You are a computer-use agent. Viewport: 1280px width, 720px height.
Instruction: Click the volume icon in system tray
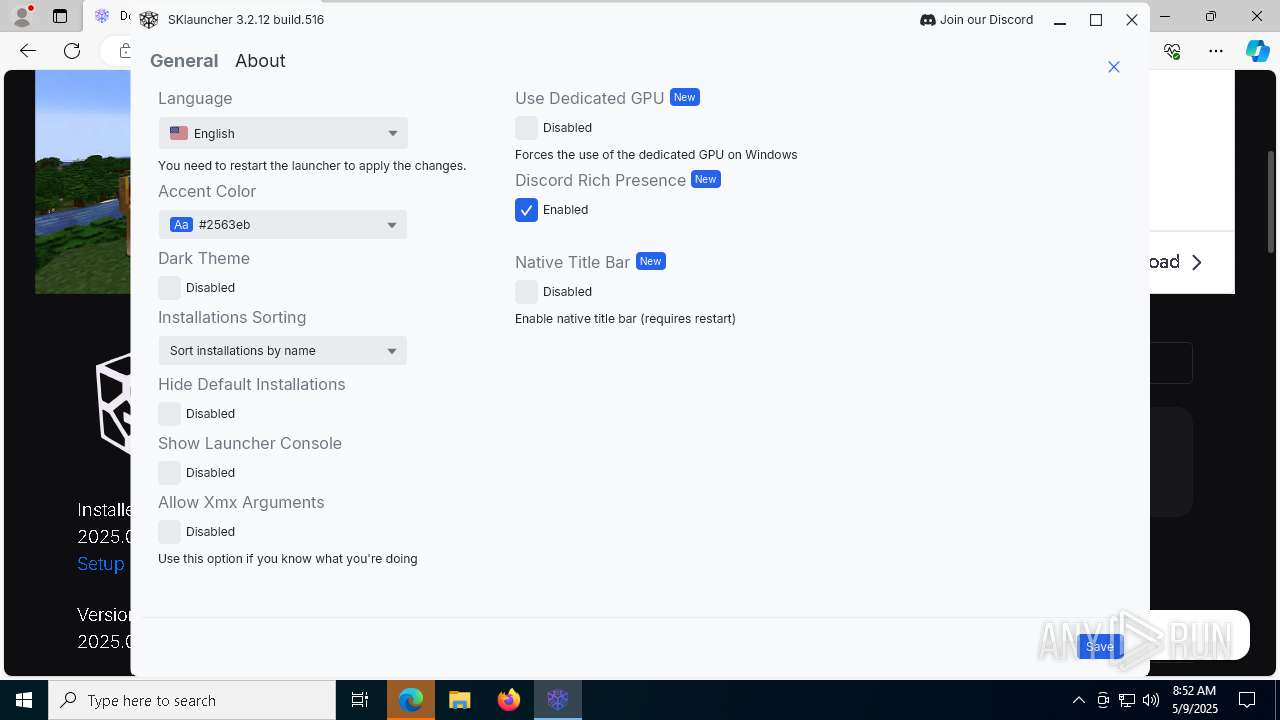click(x=1151, y=700)
